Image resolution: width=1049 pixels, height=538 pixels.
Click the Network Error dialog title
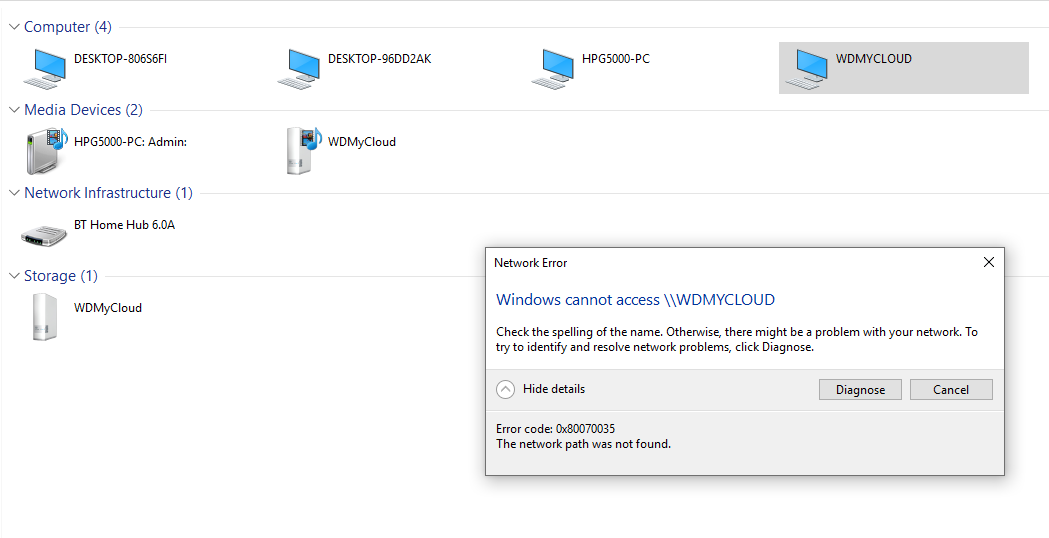[x=531, y=263]
